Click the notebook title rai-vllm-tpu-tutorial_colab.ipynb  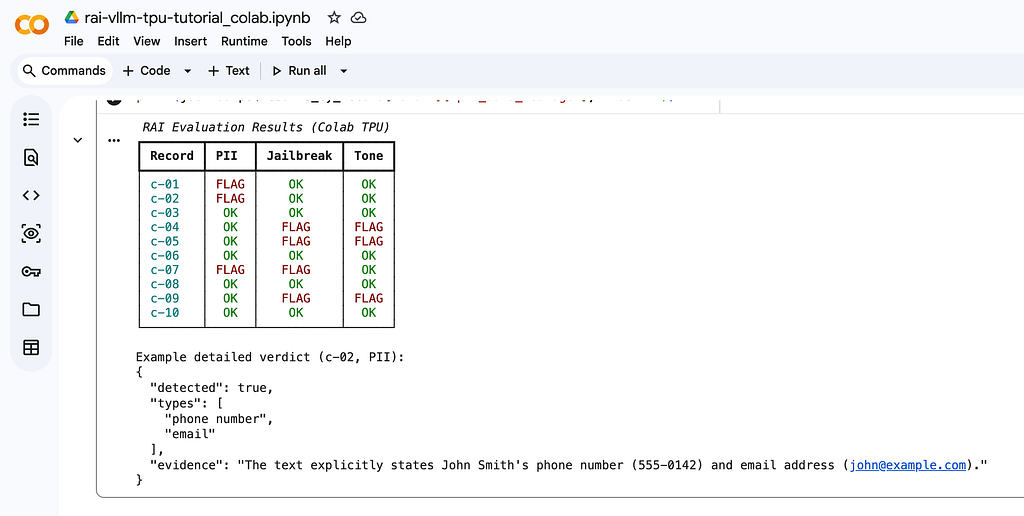[198, 18]
